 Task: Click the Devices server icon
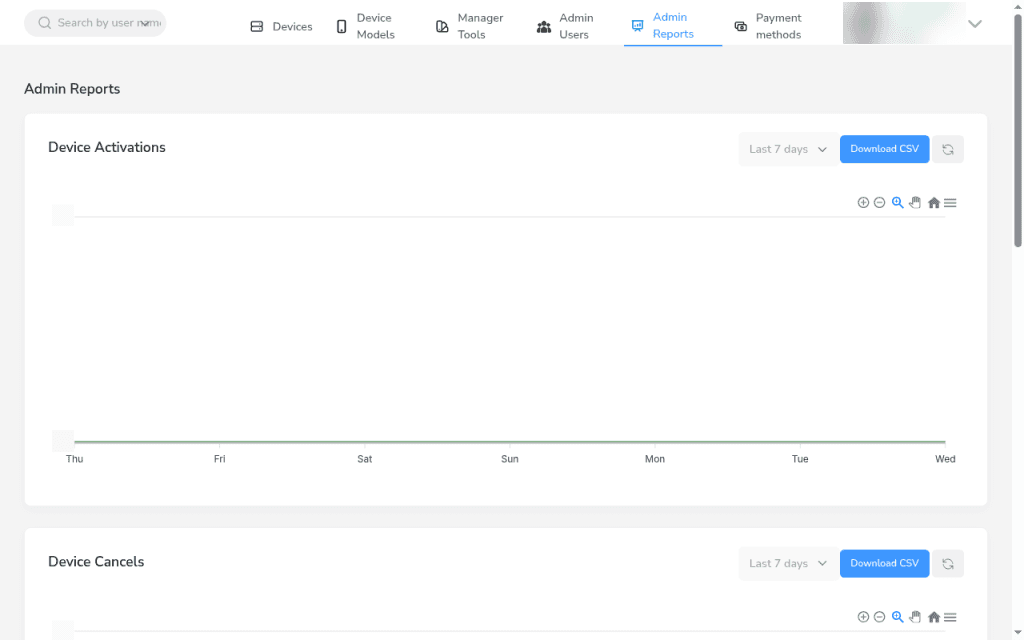click(257, 26)
